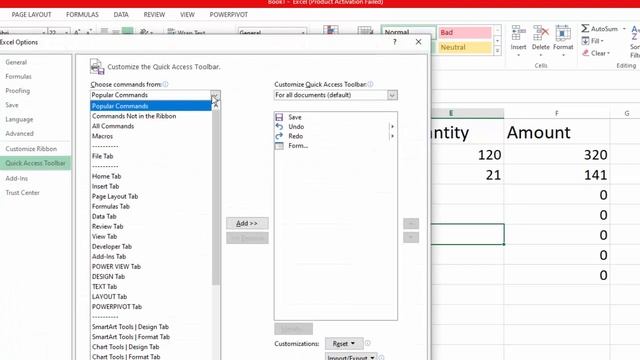This screenshot has height=360, width=640.
Task: Choose File Tab in dropdown list
Action: pos(151,156)
